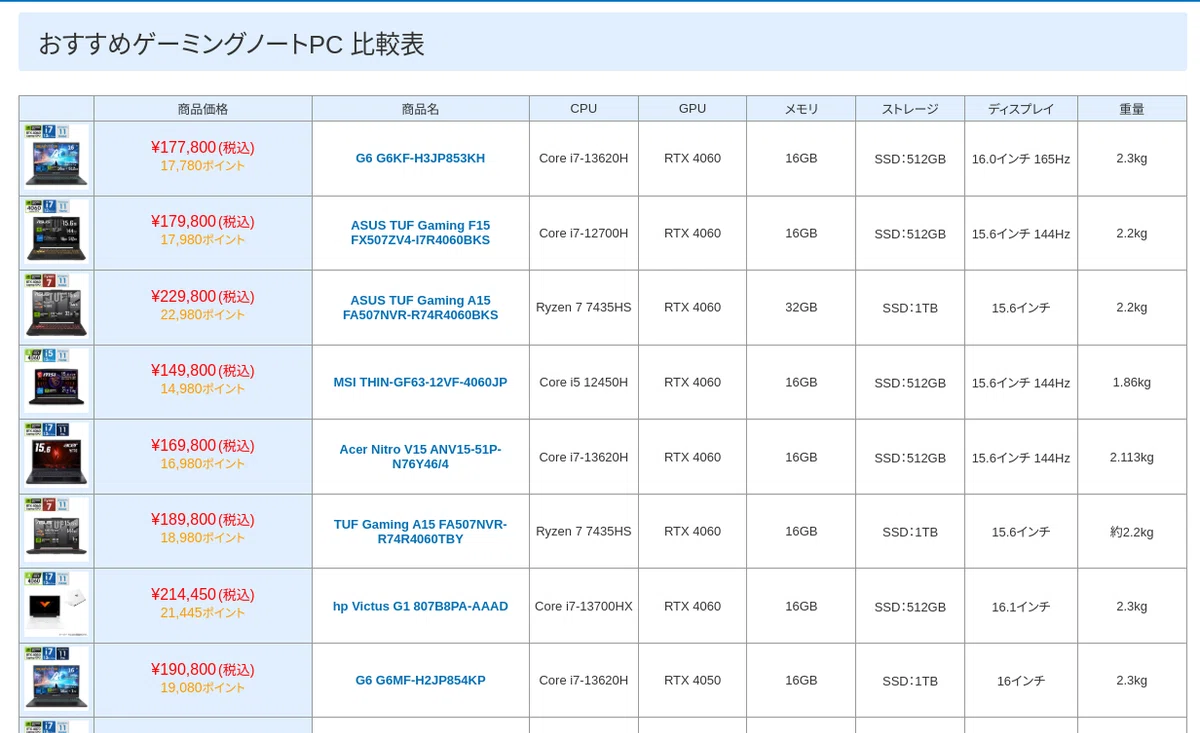Open the G6 G6MF-H2JP854KP product link
The height and width of the screenshot is (733, 1200).
click(420, 680)
